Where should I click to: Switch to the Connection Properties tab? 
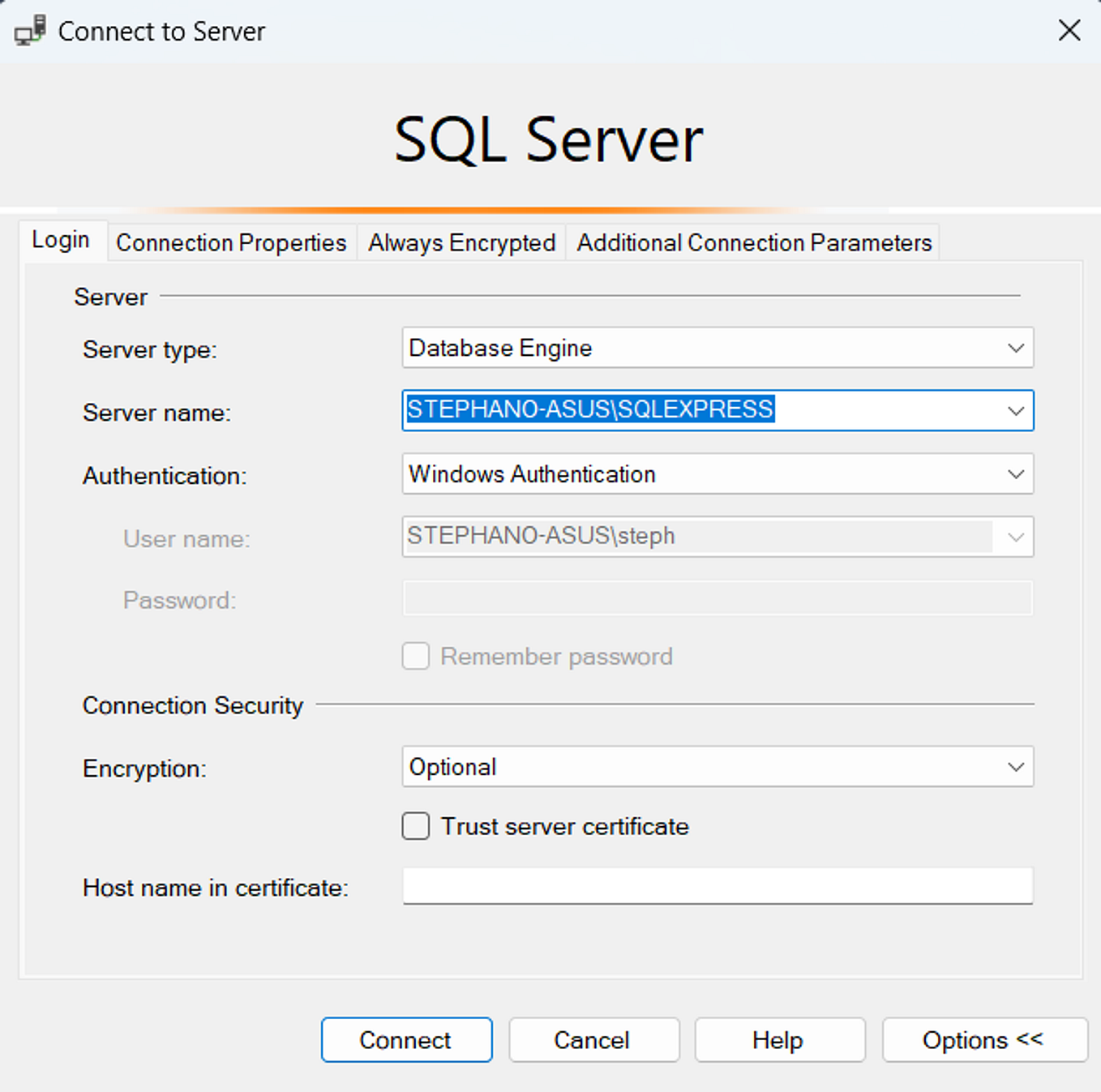click(231, 242)
